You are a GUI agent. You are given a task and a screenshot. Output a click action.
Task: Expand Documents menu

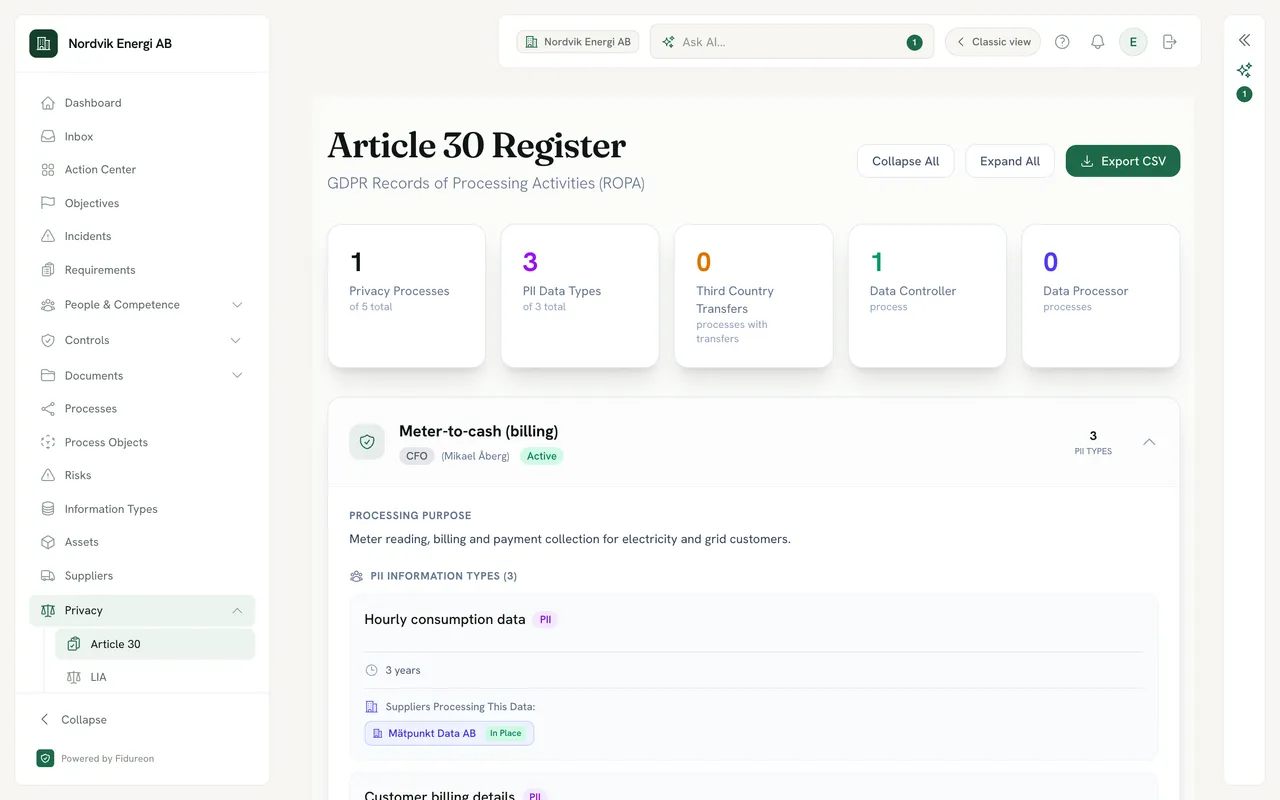142,376
